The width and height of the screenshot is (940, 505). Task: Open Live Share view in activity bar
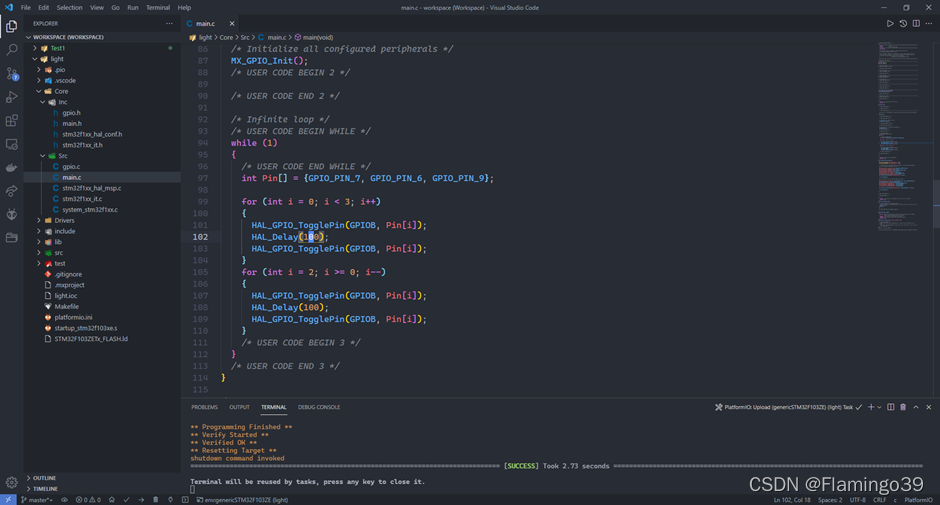coord(11,191)
